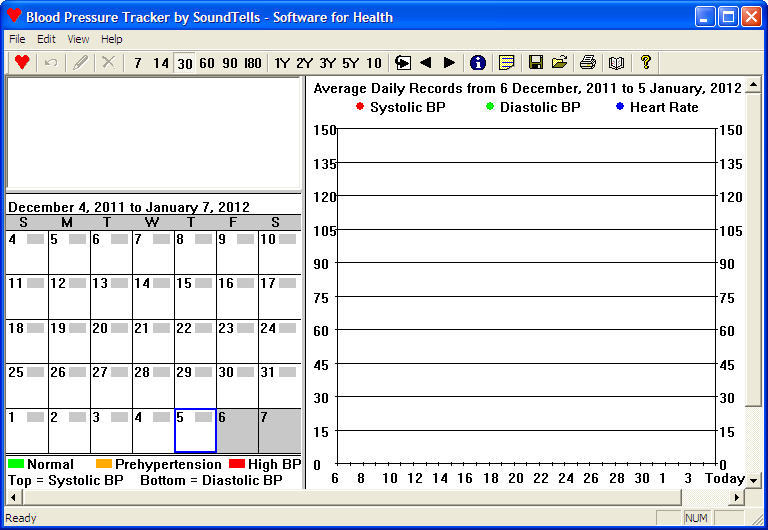Image resolution: width=768 pixels, height=530 pixels.
Task: Click the 'December 4, 2011 to January 7, 2012' heading
Action: pos(129,207)
